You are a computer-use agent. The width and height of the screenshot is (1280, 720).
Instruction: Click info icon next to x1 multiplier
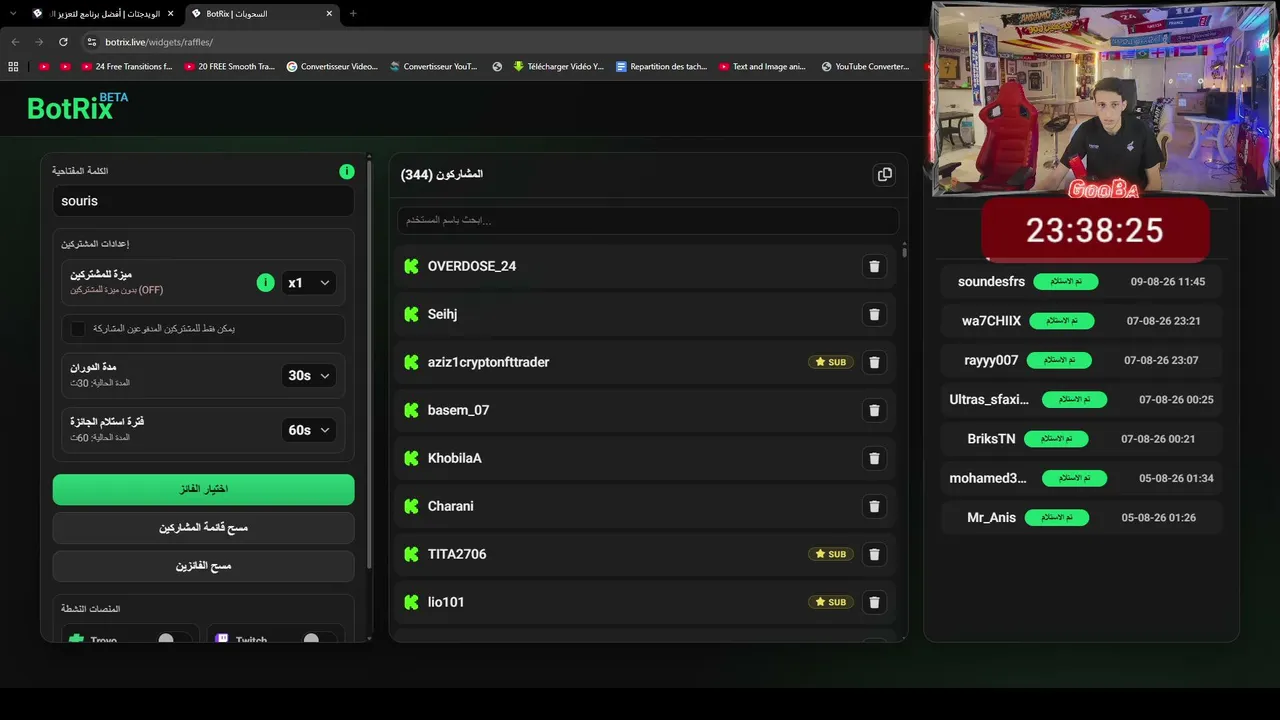click(x=265, y=283)
